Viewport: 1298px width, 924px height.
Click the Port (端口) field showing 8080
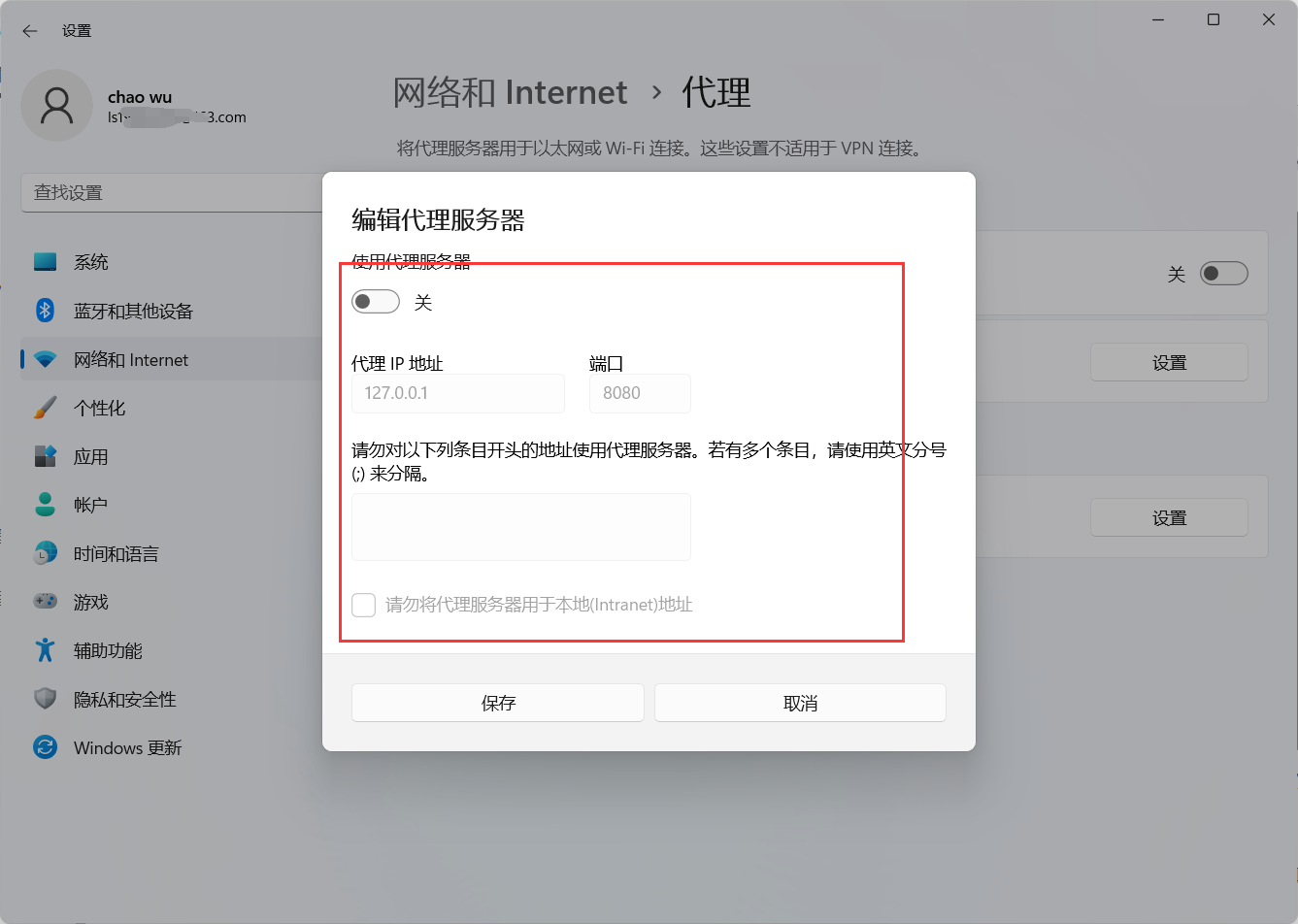tap(640, 393)
